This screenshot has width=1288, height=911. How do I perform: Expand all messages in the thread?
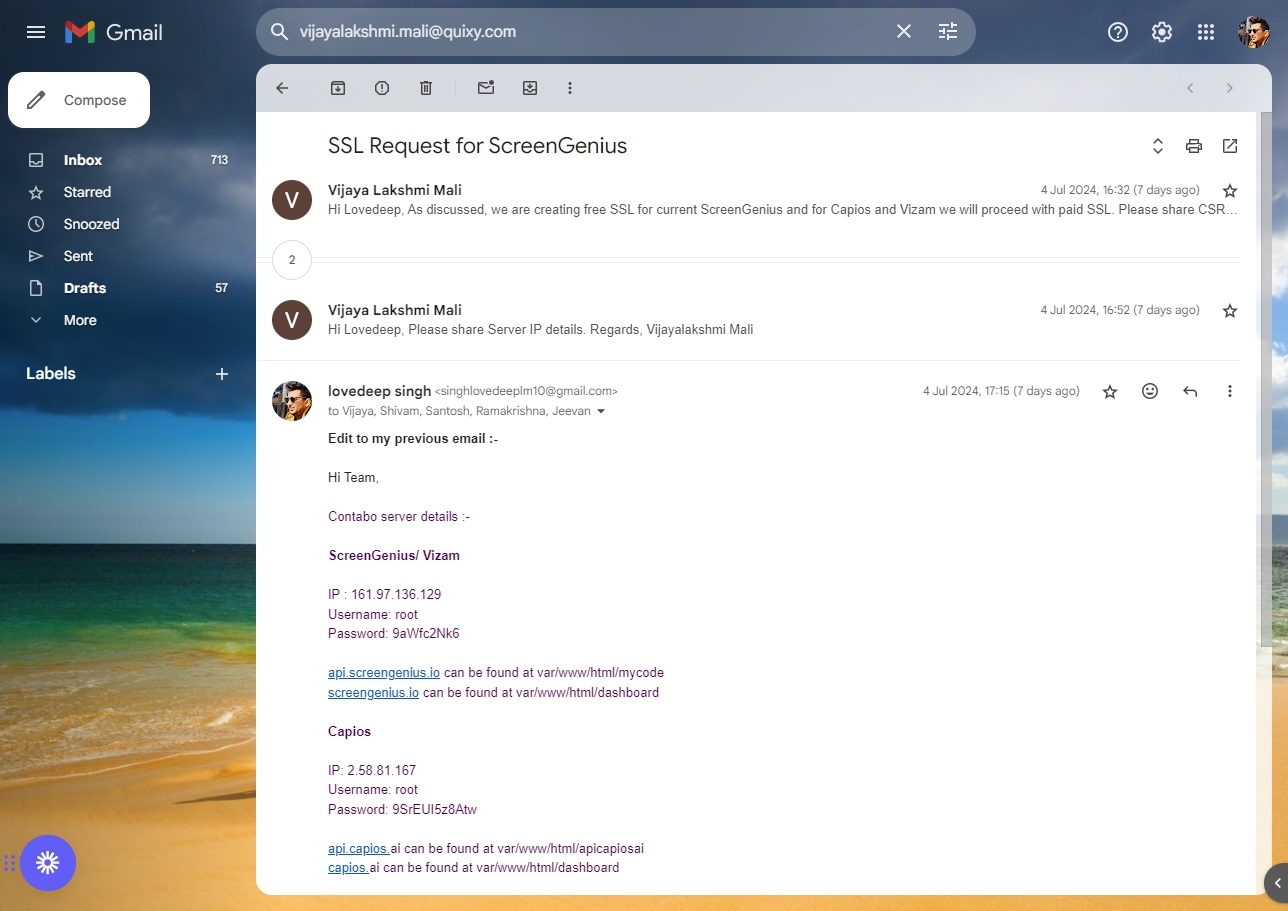pyautogui.click(x=1158, y=146)
